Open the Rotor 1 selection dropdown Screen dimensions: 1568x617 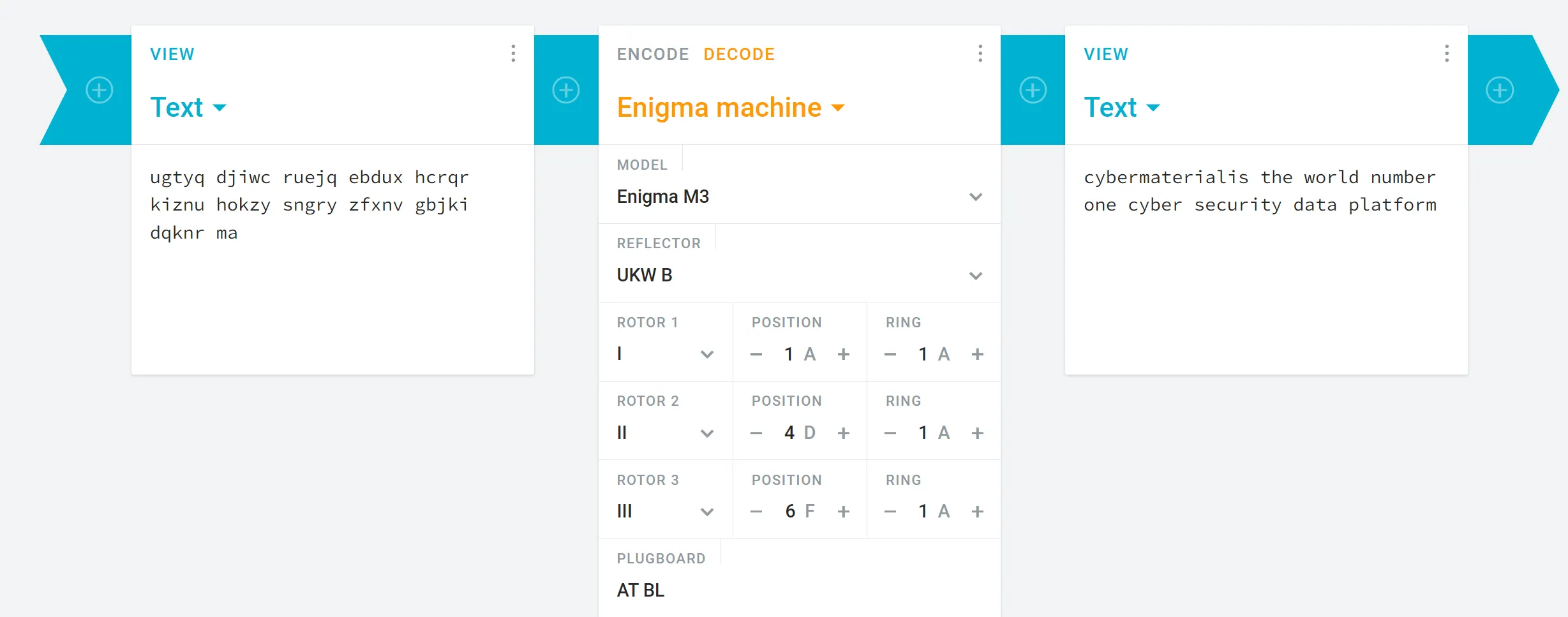(665, 354)
